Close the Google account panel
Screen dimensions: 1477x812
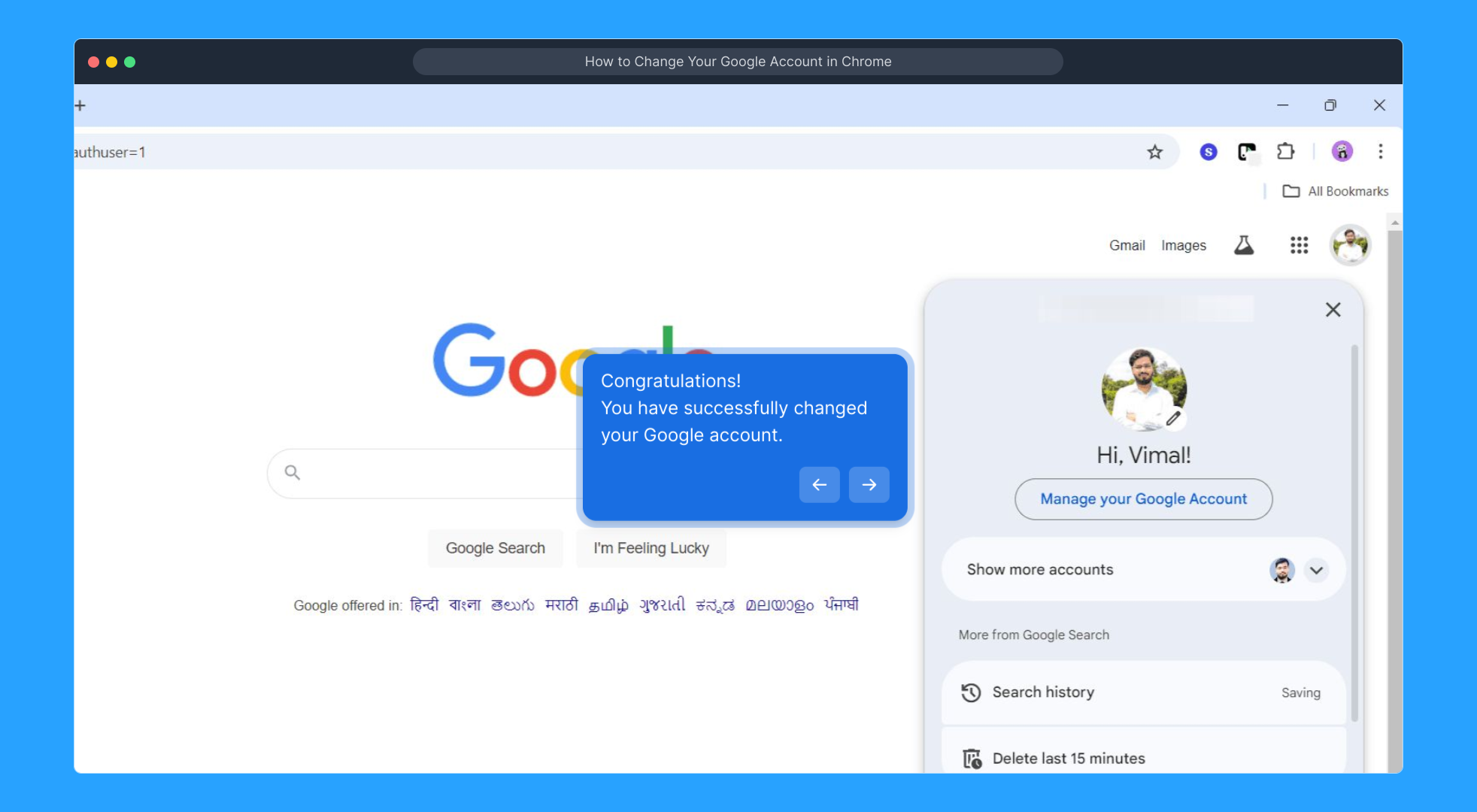click(x=1333, y=310)
